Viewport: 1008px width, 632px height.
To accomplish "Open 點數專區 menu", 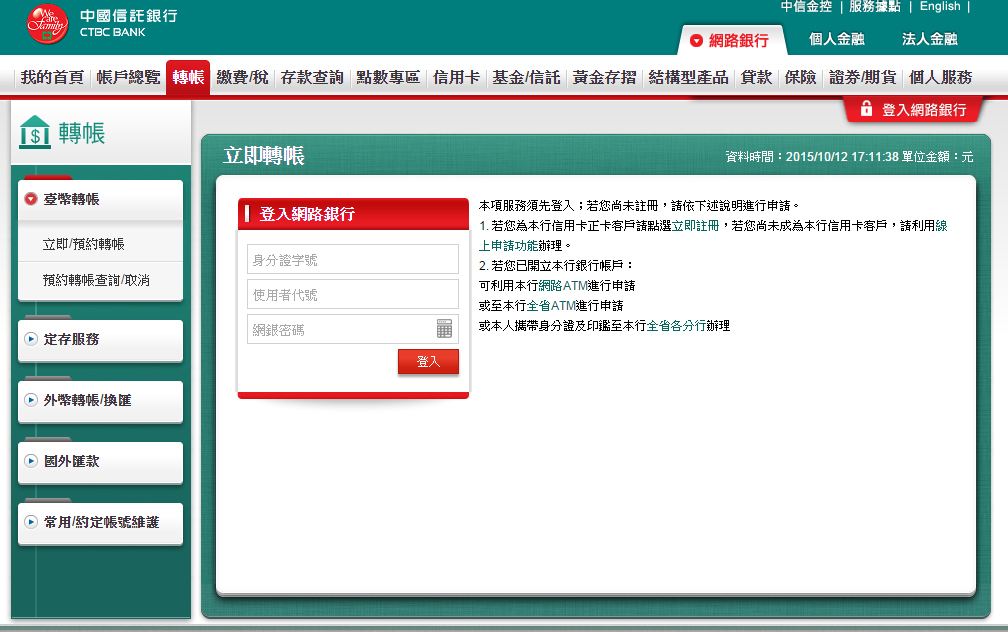I will pyautogui.click(x=388, y=78).
